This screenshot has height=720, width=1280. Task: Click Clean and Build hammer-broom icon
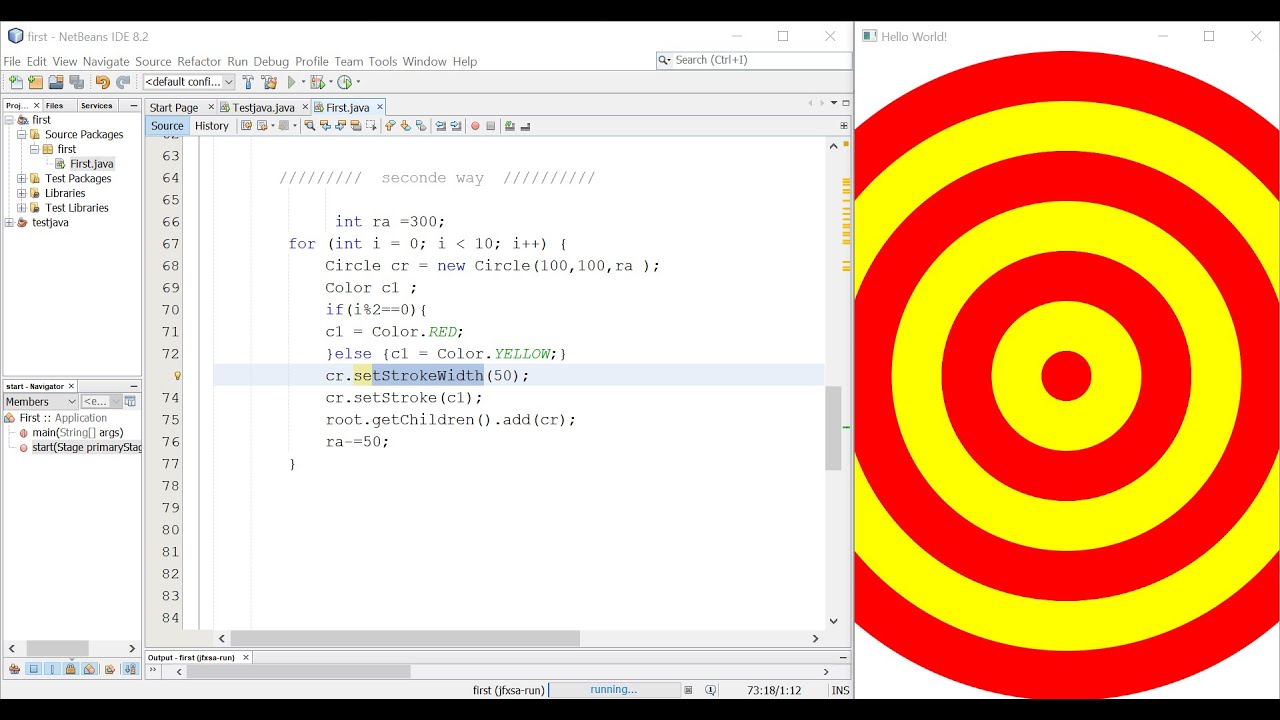coord(269,82)
